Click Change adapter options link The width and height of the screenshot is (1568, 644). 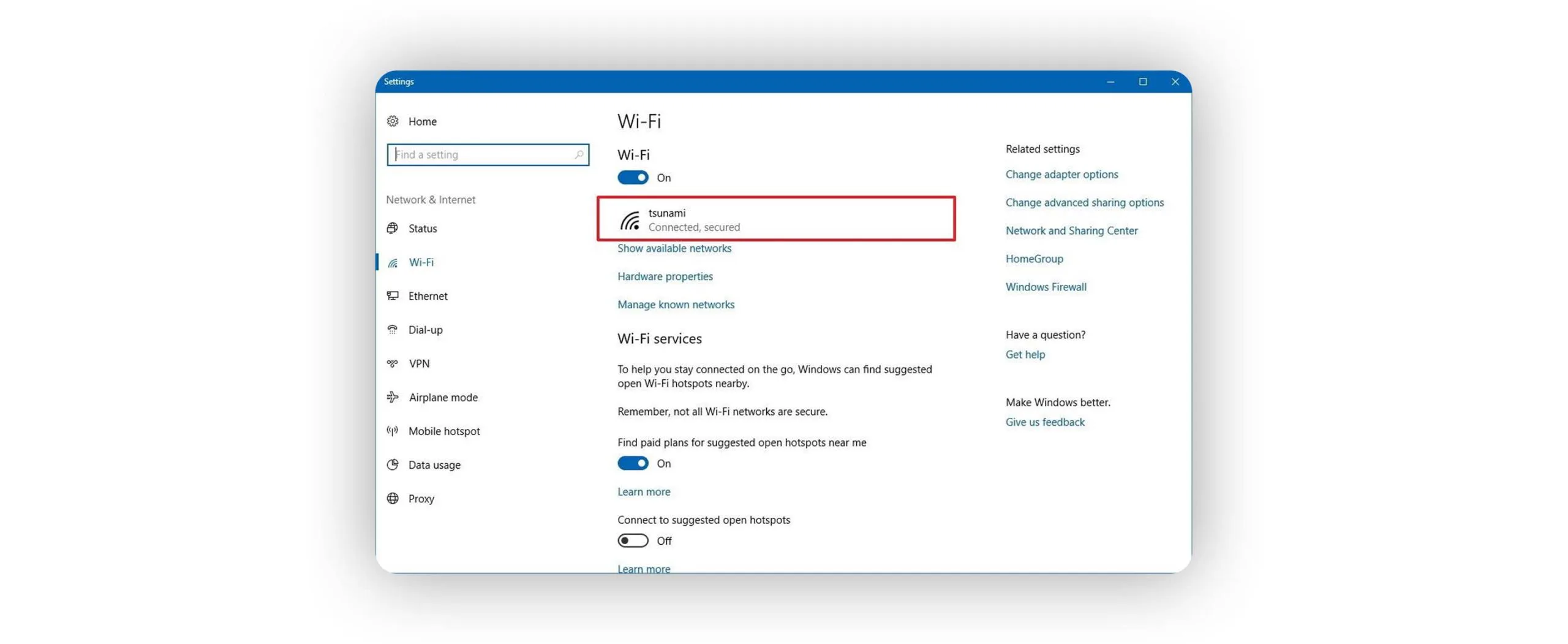point(1061,175)
